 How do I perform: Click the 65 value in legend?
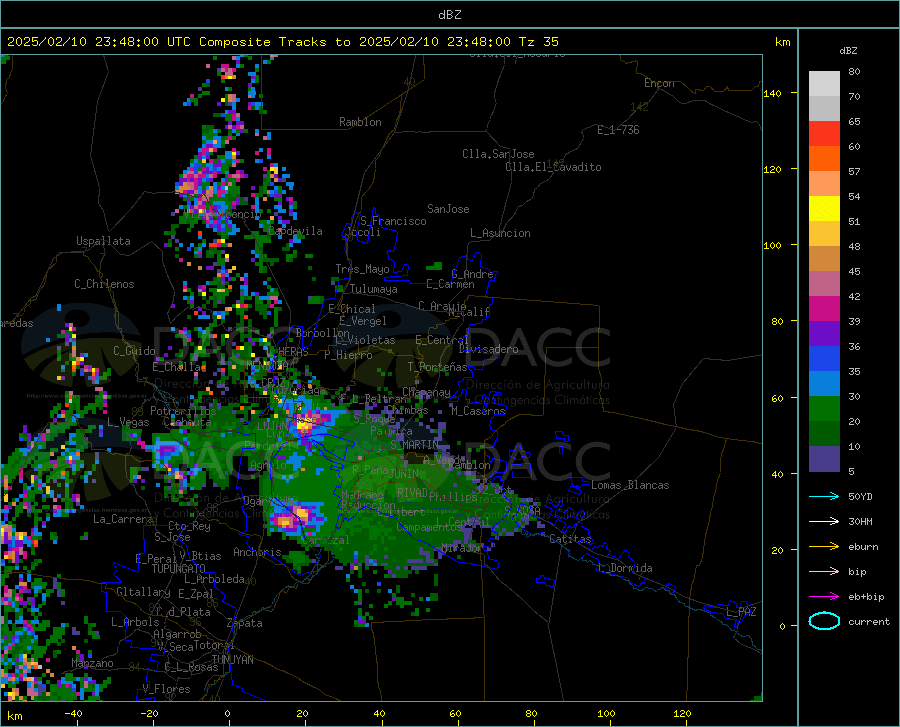(854, 122)
